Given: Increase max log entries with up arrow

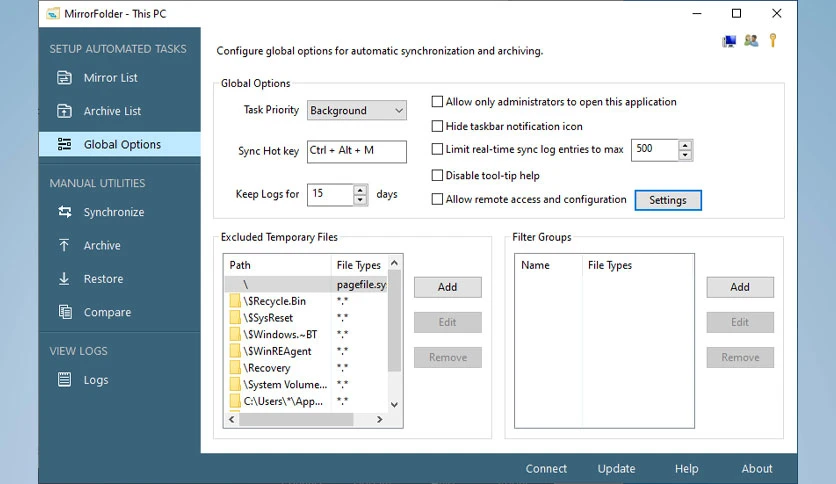Looking at the screenshot, I should [x=685, y=145].
